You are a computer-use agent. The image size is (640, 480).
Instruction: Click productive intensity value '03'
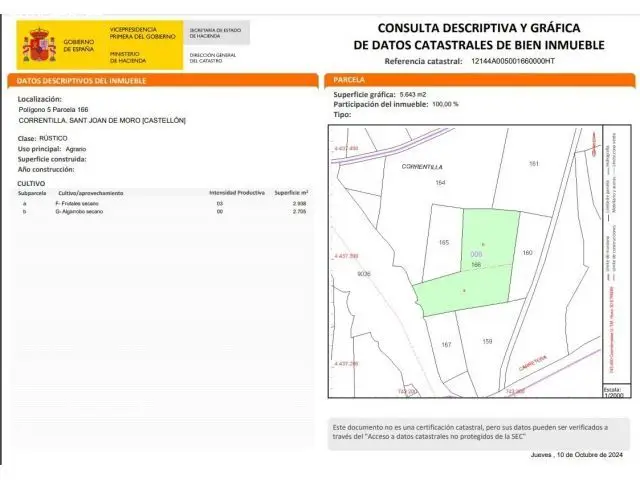(220, 203)
